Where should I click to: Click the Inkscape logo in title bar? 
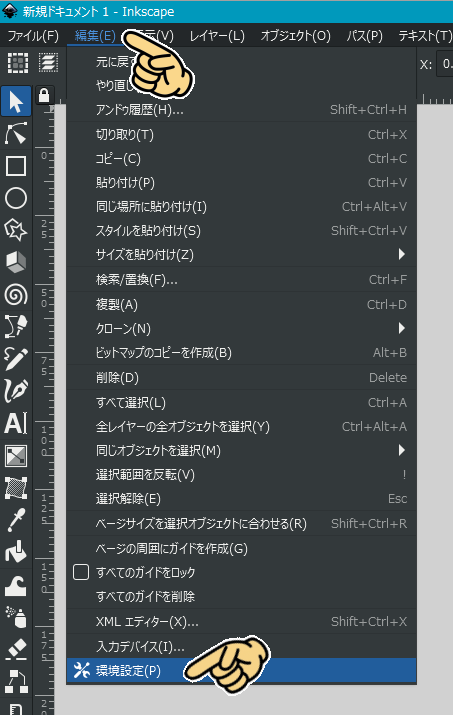[10, 11]
